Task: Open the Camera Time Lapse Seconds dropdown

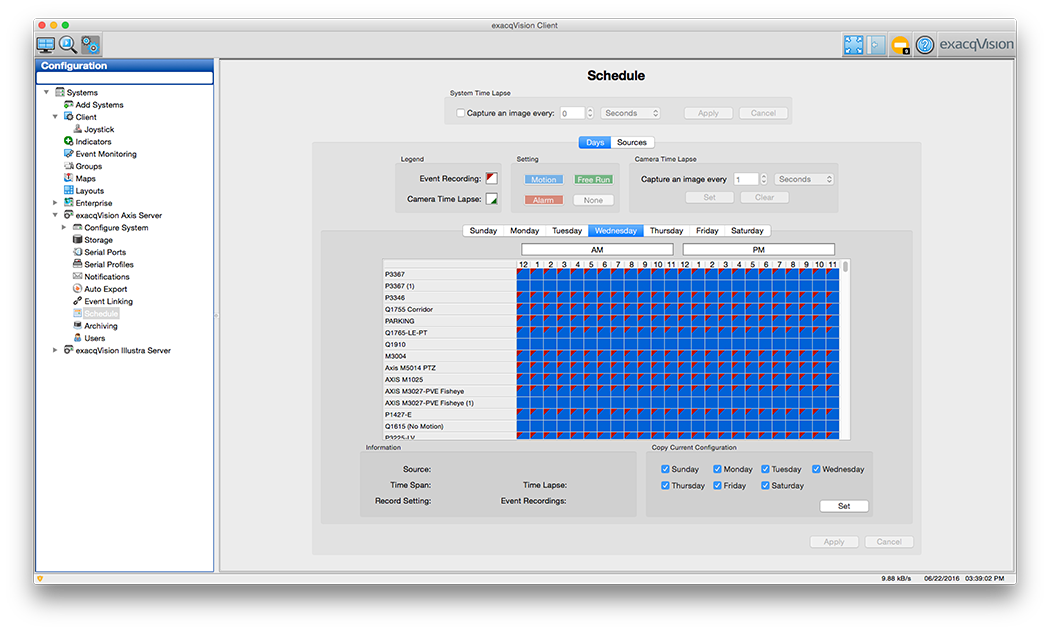Action: tap(804, 179)
